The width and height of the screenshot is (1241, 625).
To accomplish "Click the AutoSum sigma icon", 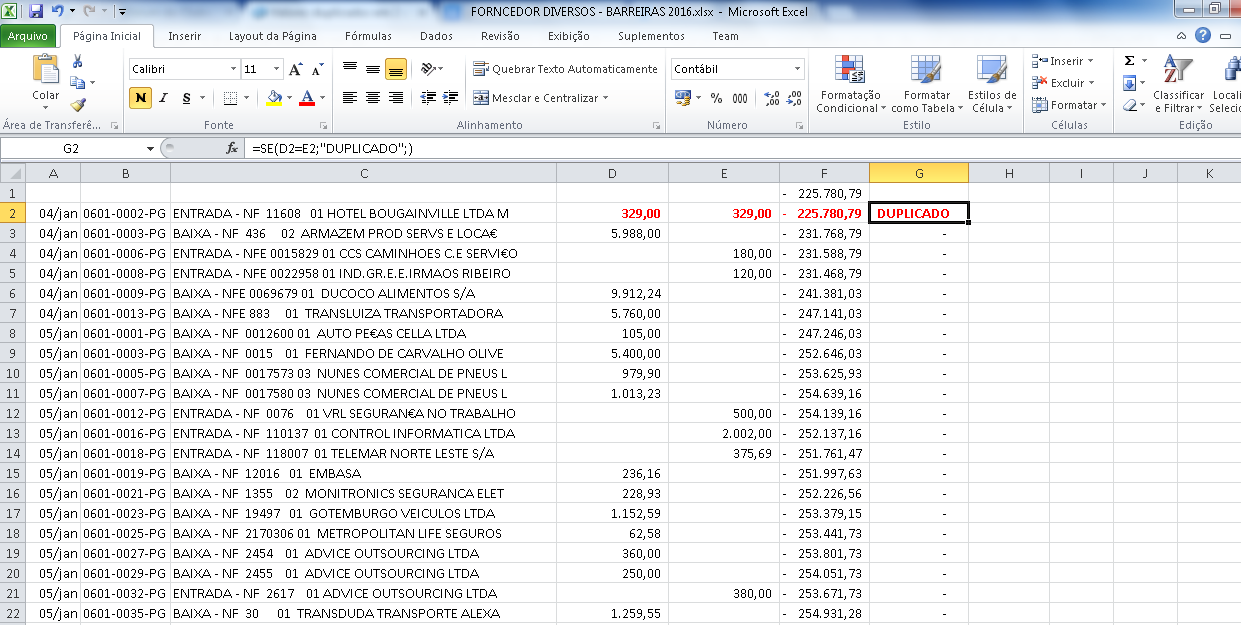I will pyautogui.click(x=1129, y=61).
